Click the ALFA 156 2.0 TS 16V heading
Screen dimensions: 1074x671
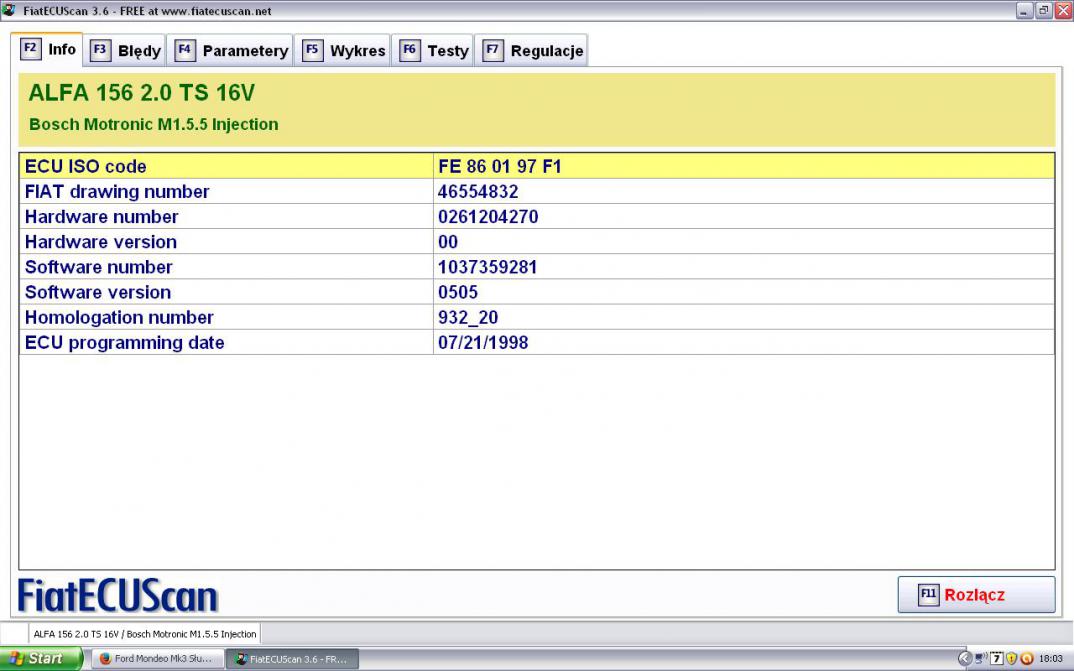(x=142, y=92)
